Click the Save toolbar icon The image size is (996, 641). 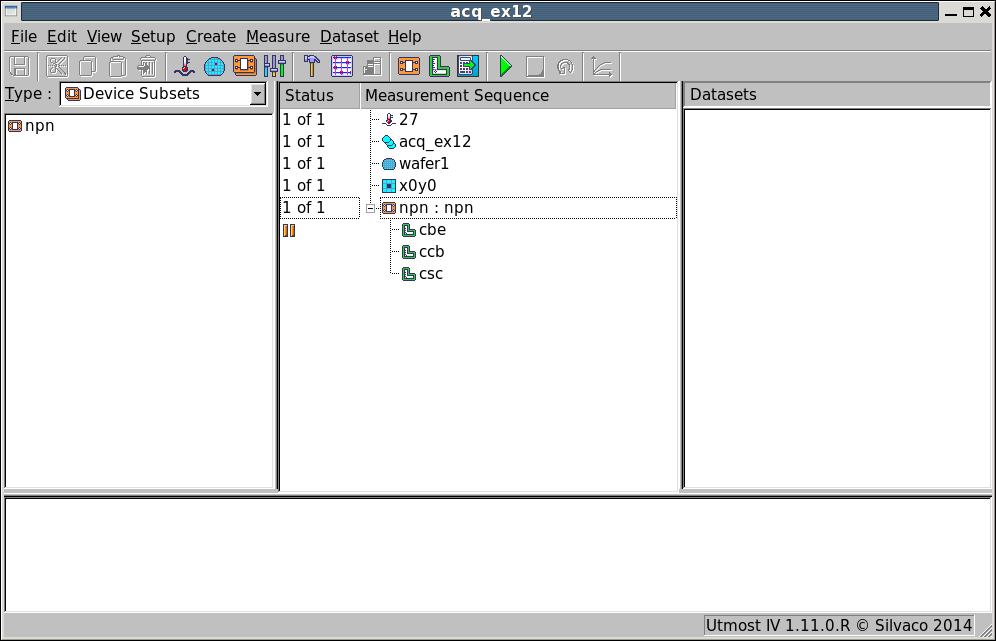coord(20,66)
